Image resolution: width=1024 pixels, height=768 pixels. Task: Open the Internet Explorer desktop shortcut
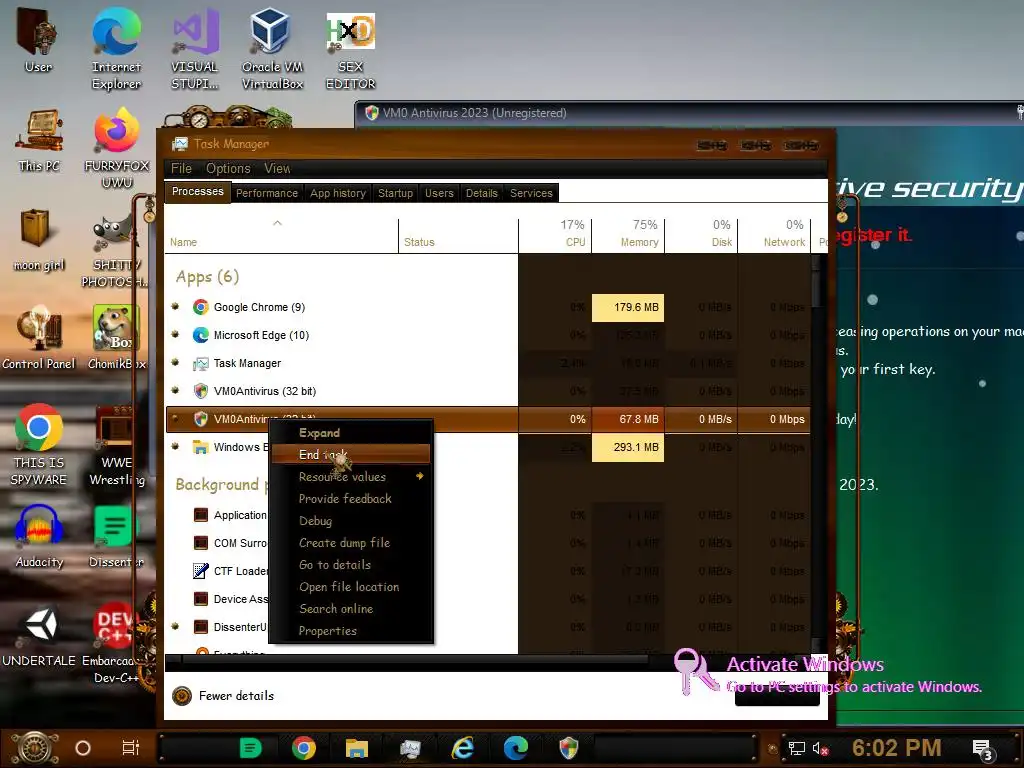116,47
